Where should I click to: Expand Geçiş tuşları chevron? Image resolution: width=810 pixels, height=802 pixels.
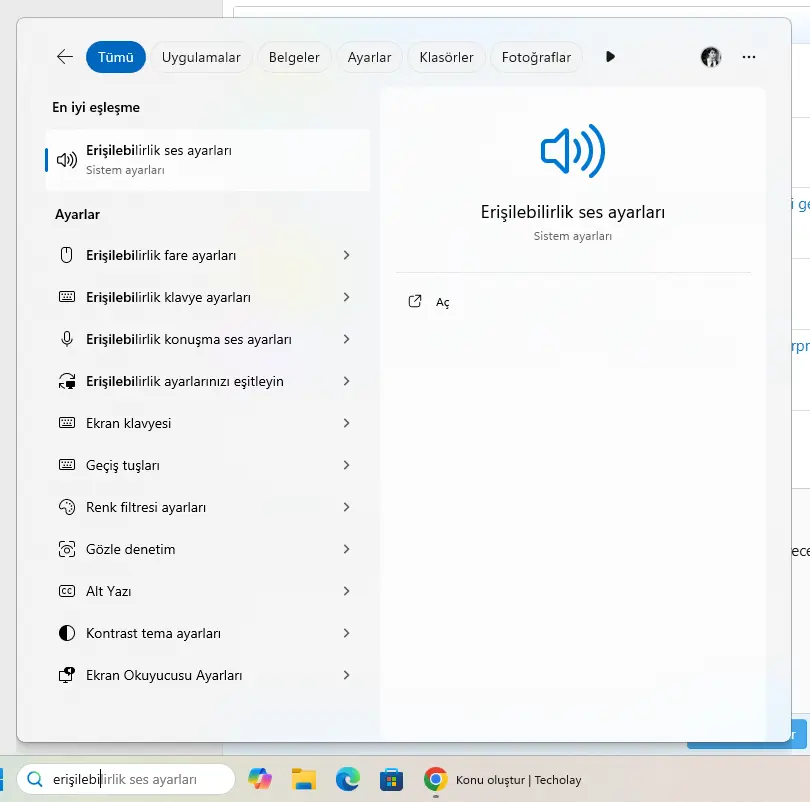[347, 465]
